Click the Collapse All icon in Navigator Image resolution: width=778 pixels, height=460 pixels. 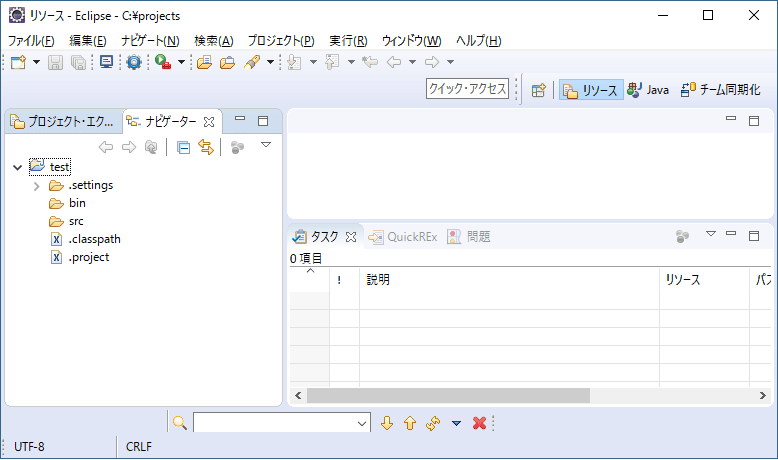coord(184,147)
